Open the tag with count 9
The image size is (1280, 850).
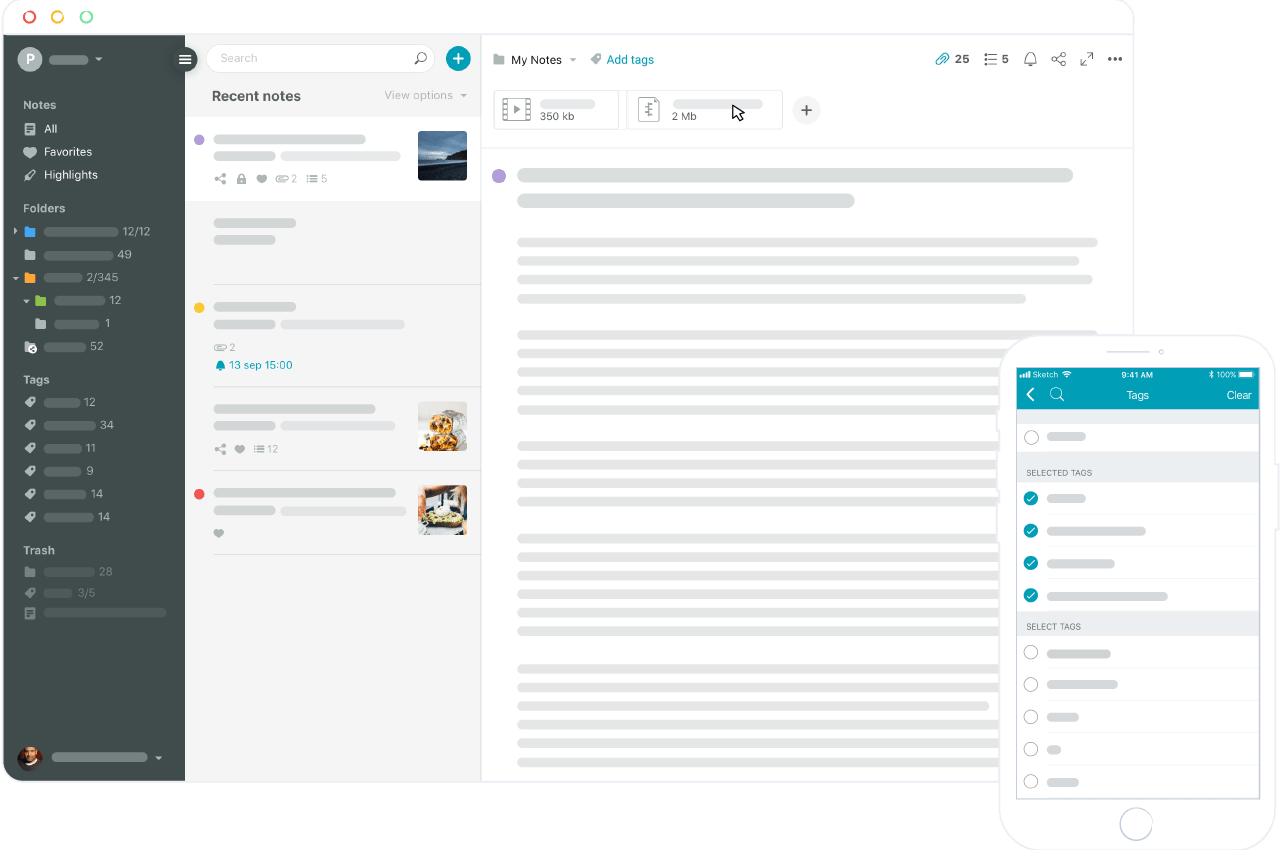[x=58, y=471]
